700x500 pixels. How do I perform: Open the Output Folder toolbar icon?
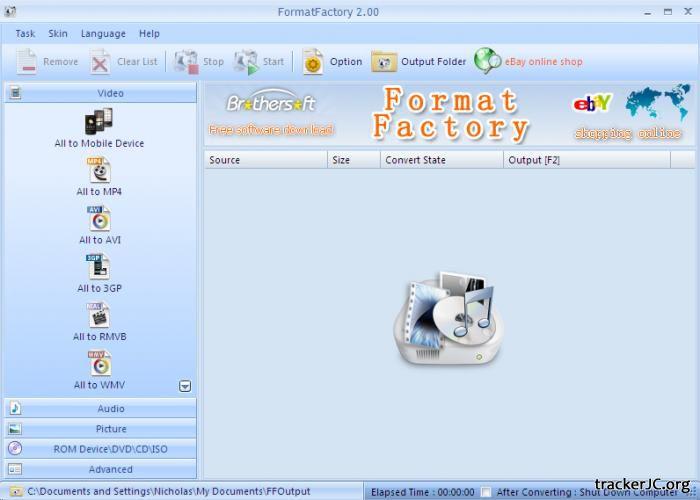coord(384,62)
